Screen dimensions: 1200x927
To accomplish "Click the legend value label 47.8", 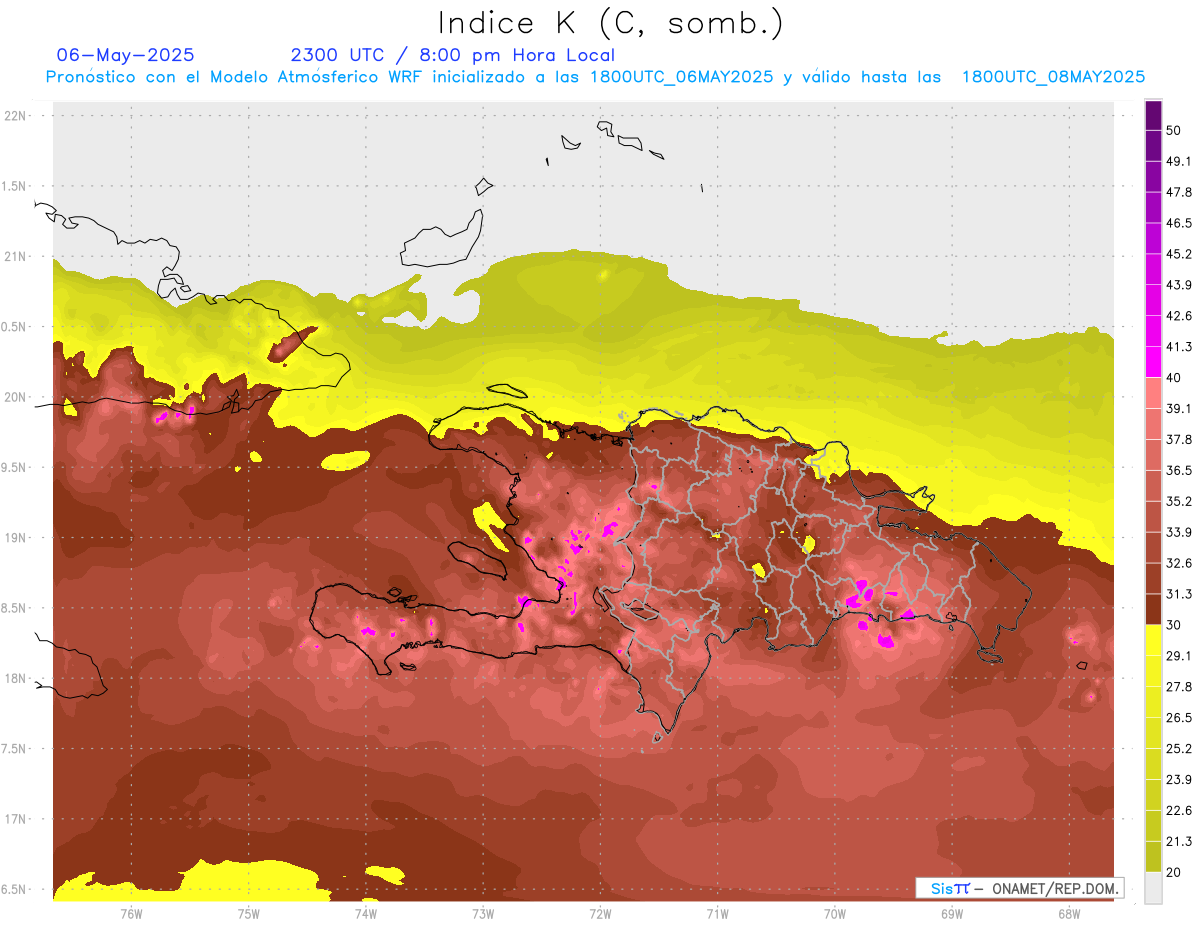I will click(x=1179, y=192).
